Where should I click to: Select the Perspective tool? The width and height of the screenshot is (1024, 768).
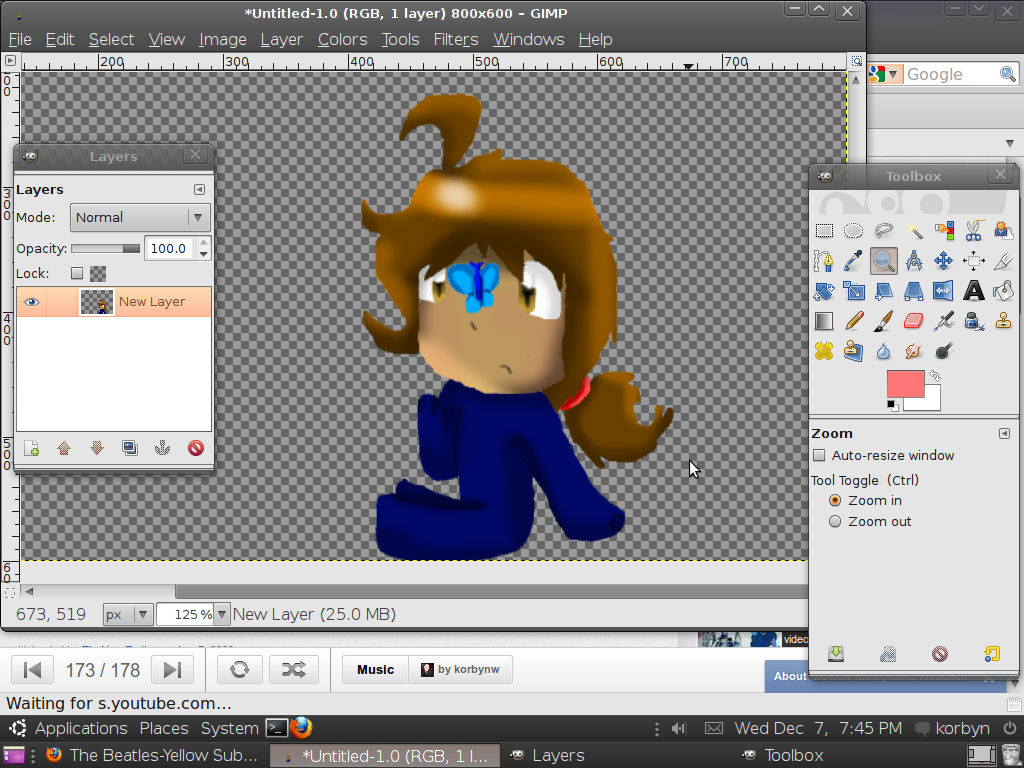(914, 291)
